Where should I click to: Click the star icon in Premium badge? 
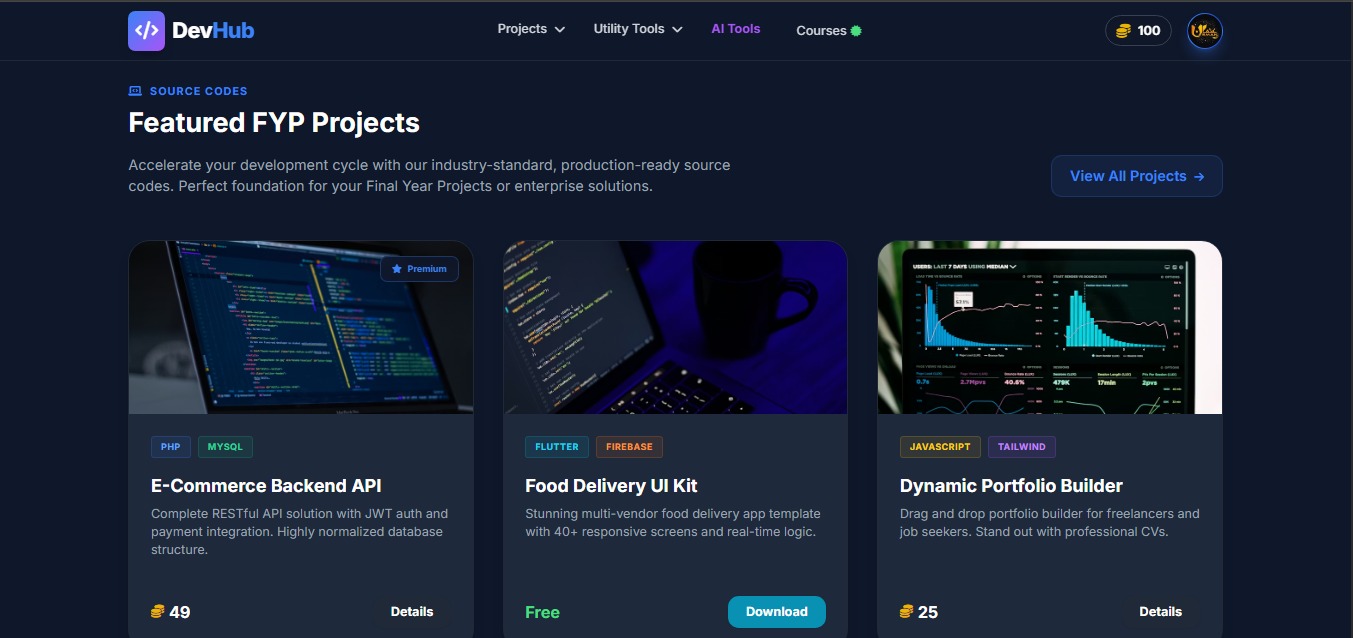396,269
